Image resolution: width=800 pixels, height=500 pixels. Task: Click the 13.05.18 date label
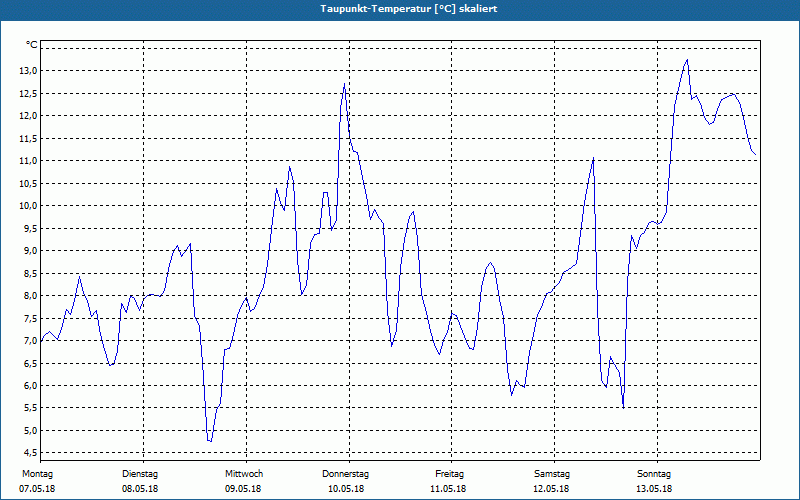[x=654, y=489]
